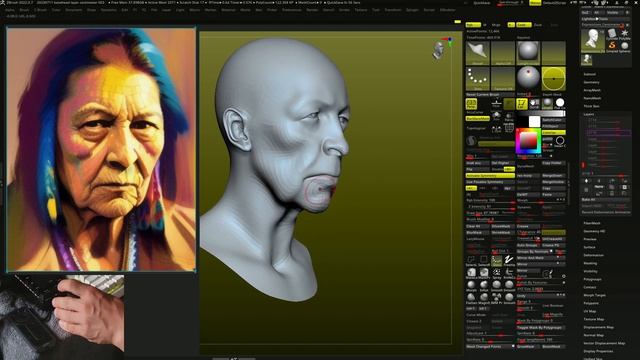Choose the Dots stroke icon

point(496,261)
